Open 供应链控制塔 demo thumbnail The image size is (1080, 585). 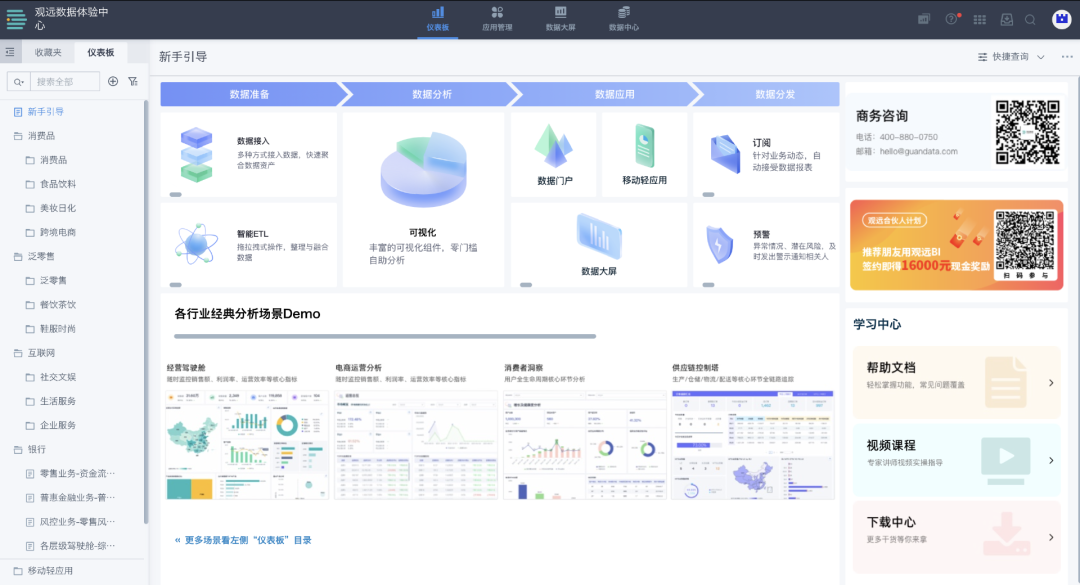point(753,445)
